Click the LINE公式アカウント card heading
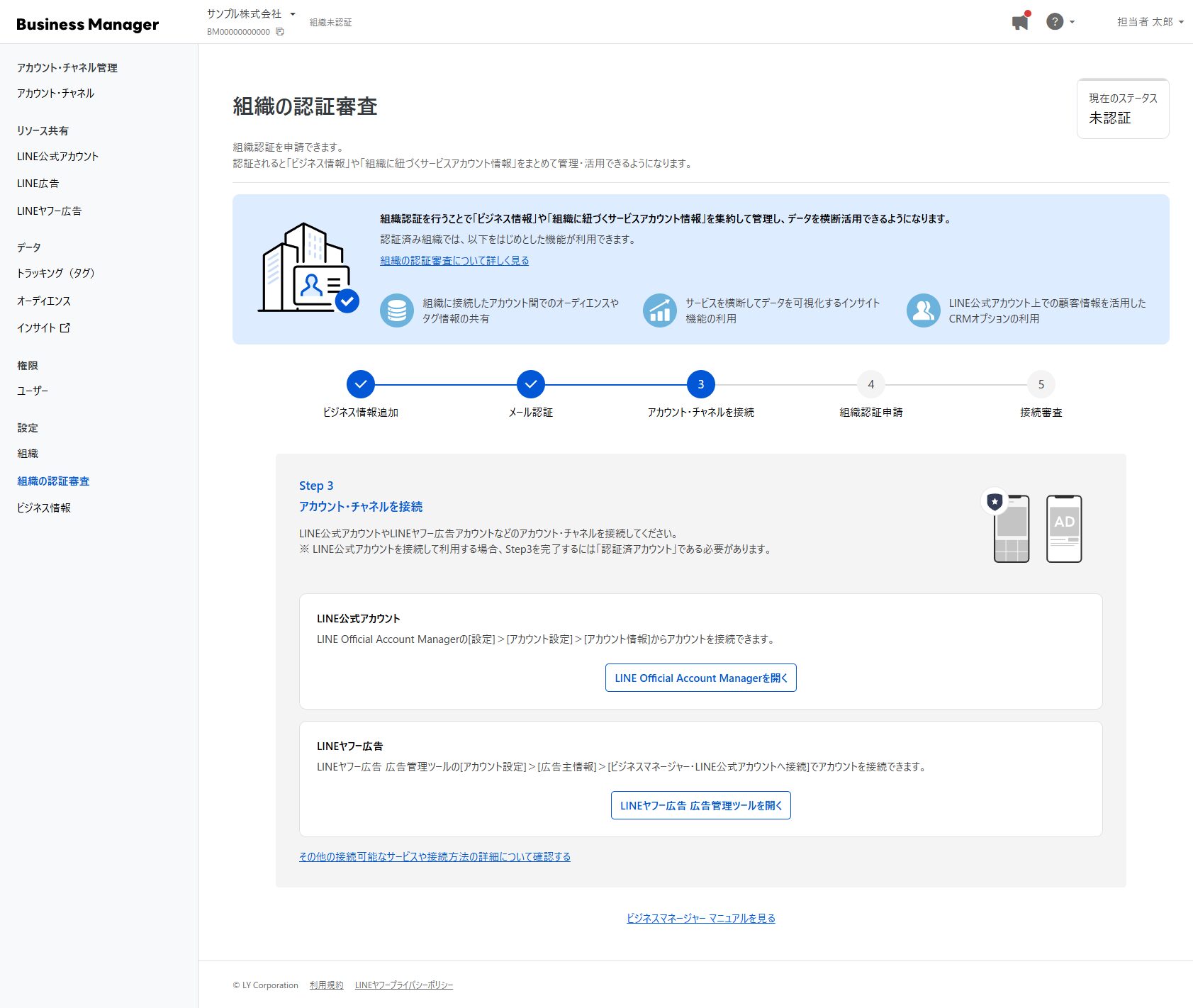The width and height of the screenshot is (1193, 1008). coord(359,618)
